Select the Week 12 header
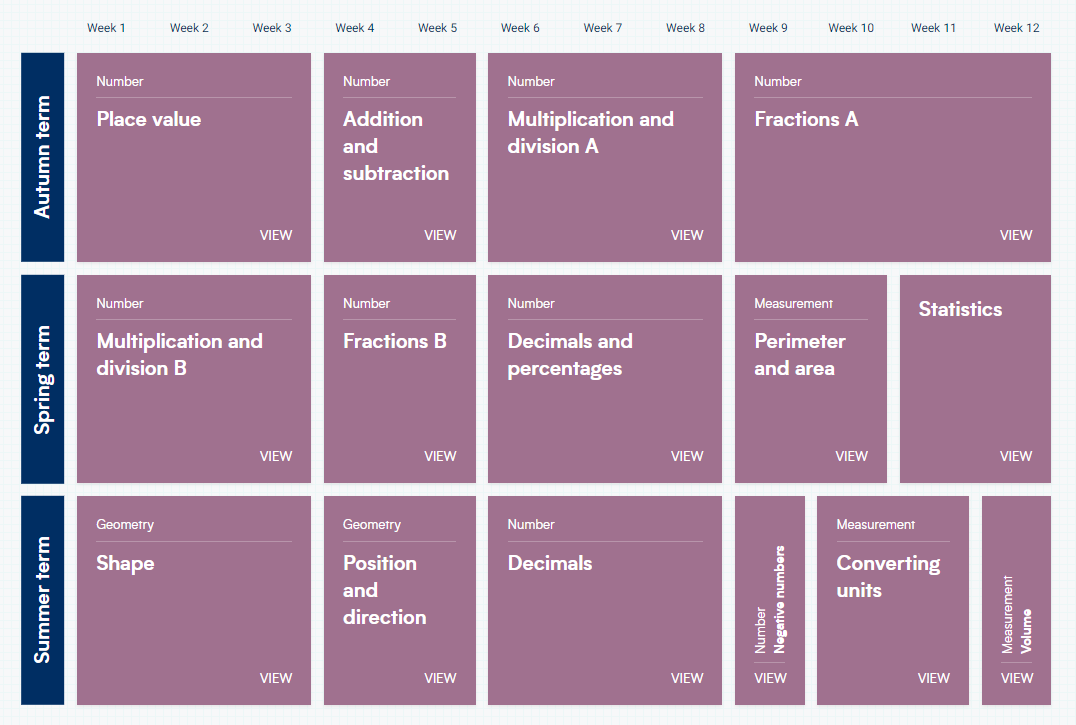Viewport: 1076px width, 725px height. click(x=1016, y=28)
